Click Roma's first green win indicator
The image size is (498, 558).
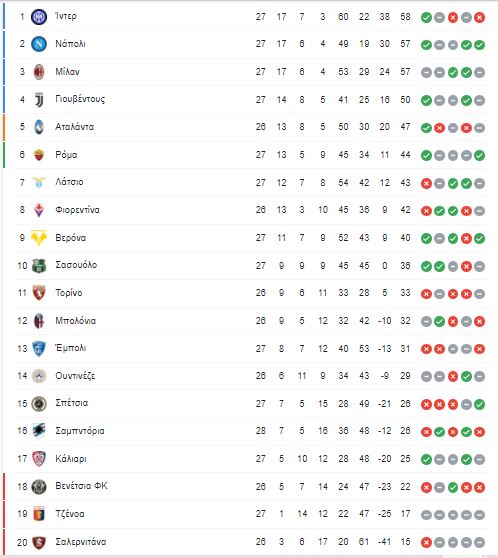(426, 156)
